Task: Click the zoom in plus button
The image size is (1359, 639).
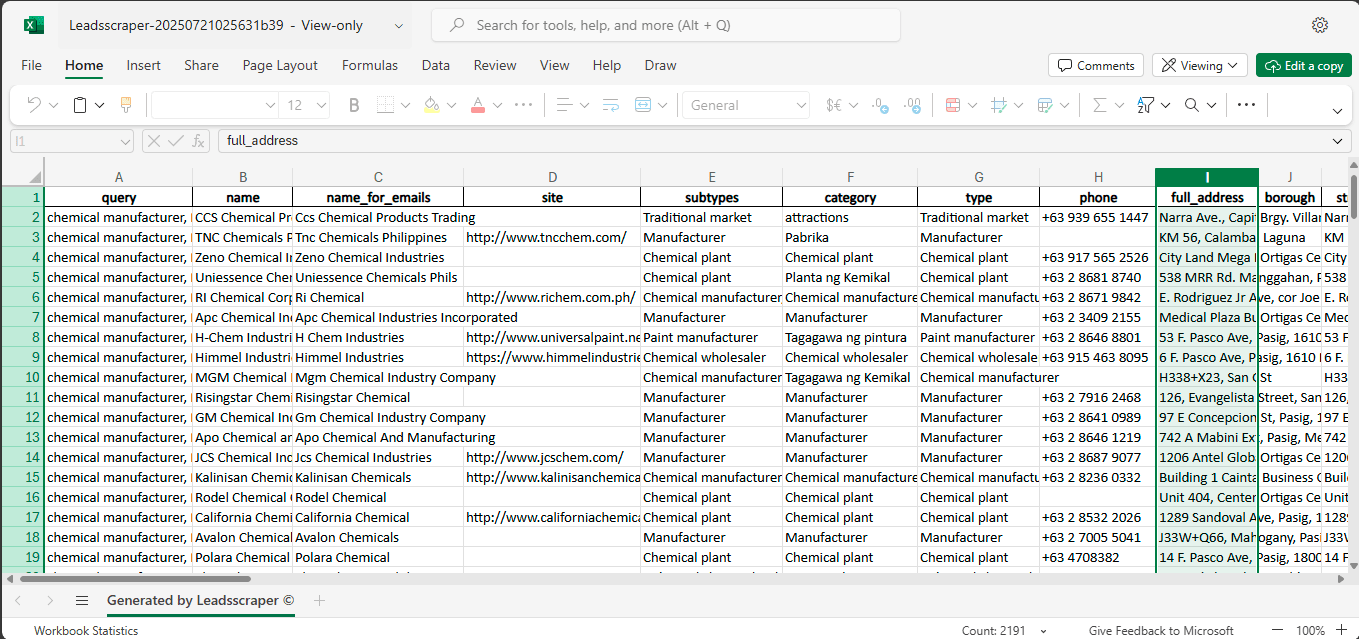Action: pyautogui.click(x=1342, y=631)
